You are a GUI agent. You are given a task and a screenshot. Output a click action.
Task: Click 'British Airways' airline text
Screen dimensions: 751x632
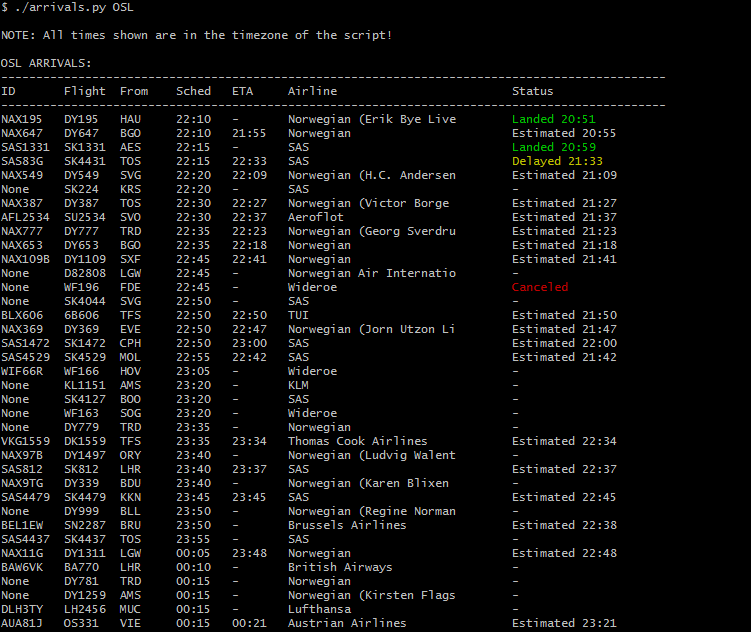[x=340, y=567]
